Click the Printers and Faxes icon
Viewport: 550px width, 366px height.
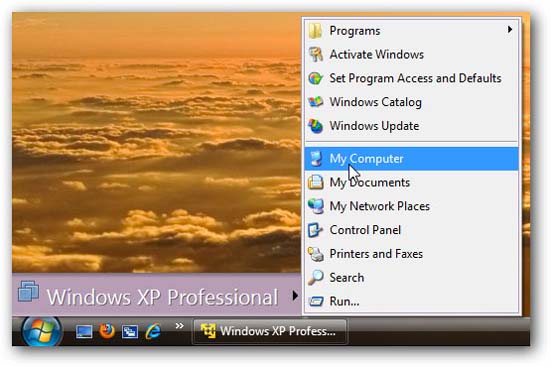pos(316,254)
